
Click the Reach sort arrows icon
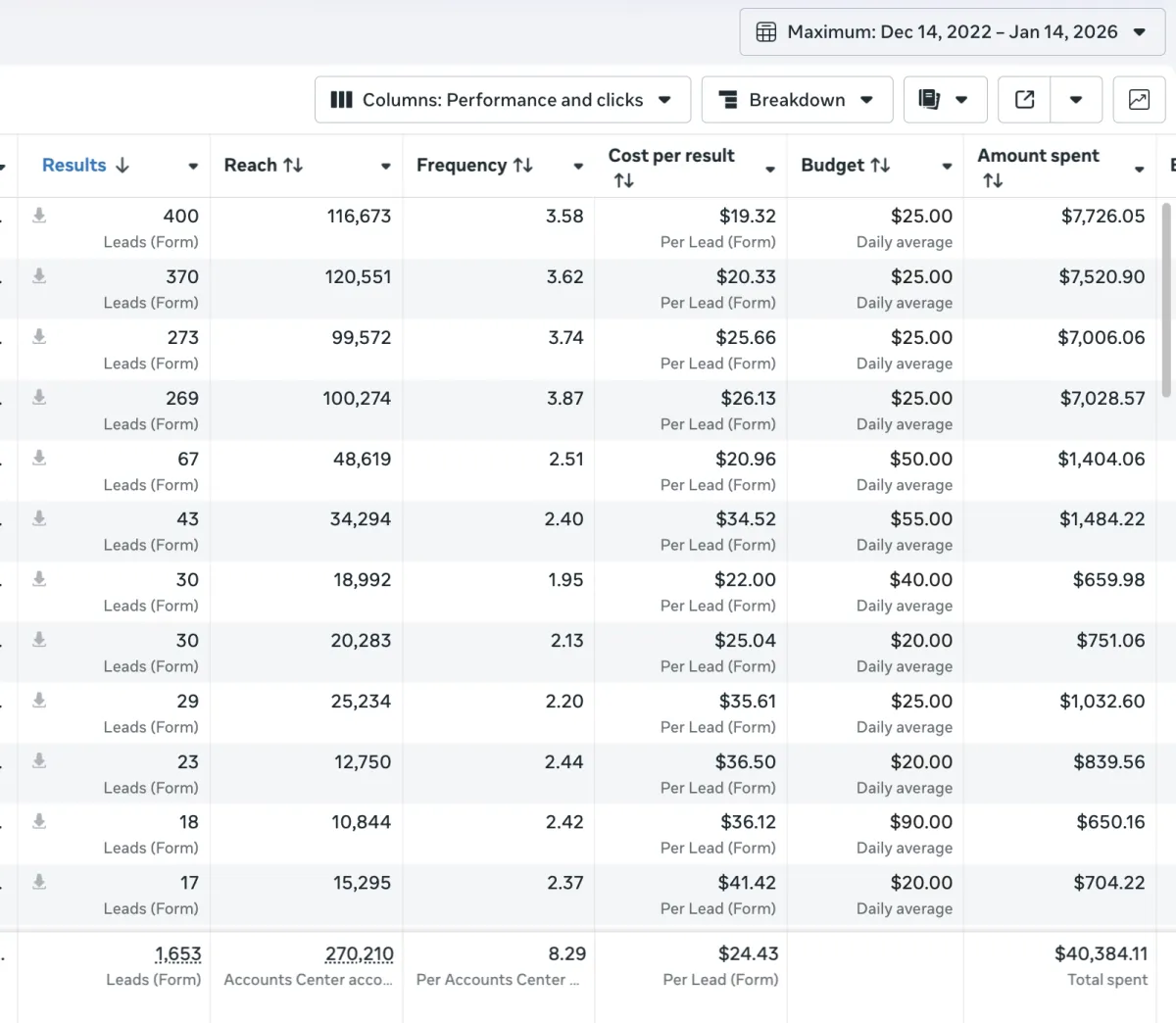[x=293, y=166]
